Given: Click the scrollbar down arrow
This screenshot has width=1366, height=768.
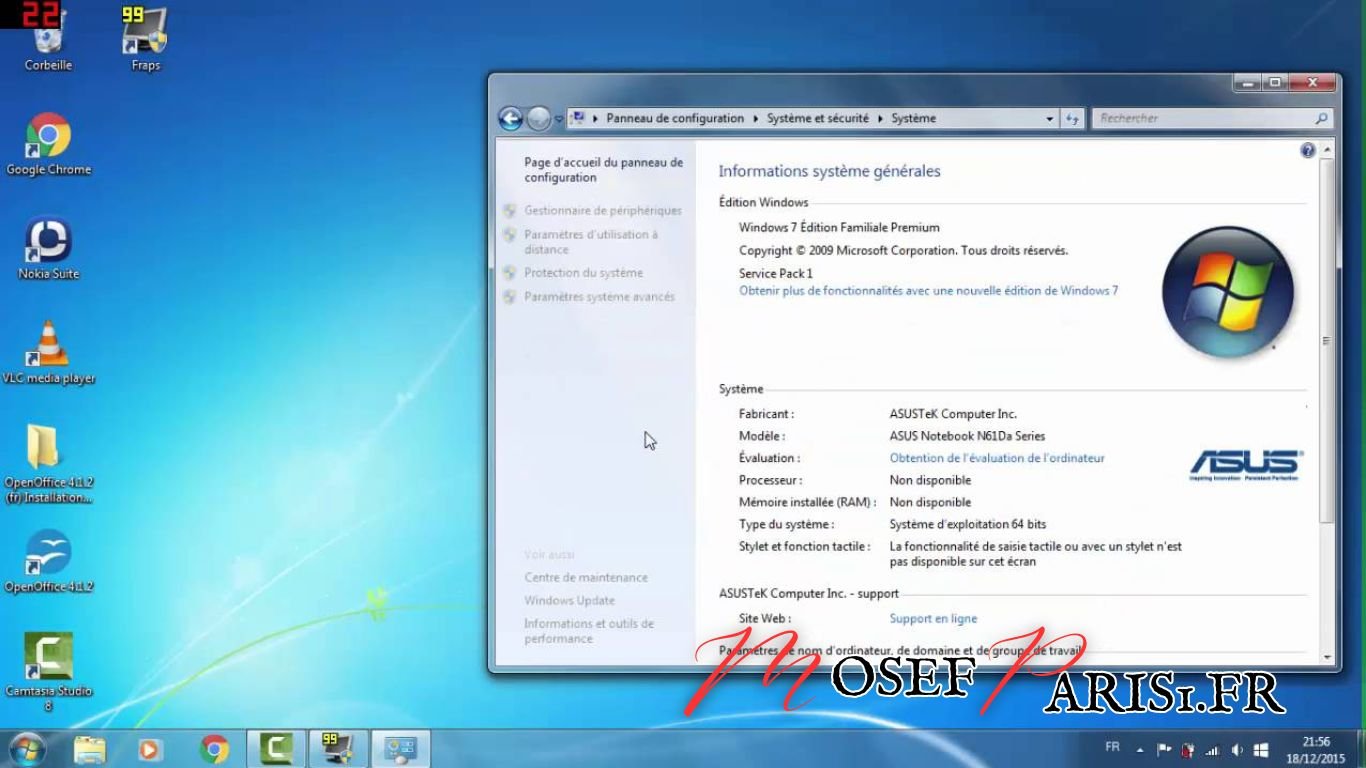Looking at the screenshot, I should point(1327,657).
